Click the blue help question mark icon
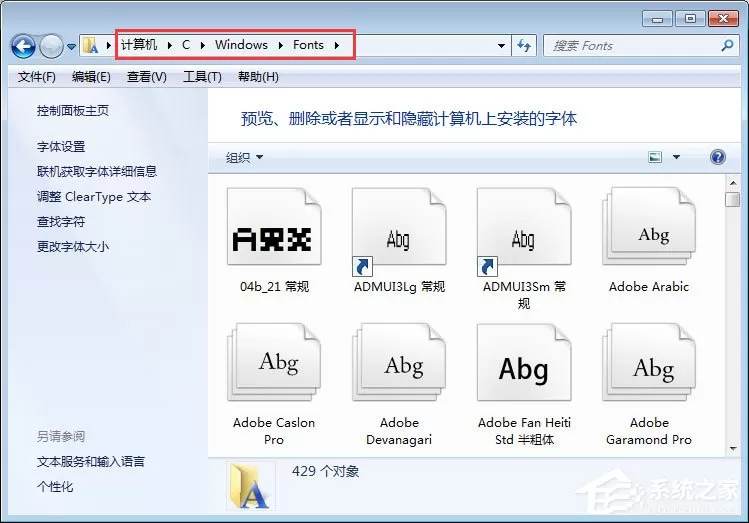 pyautogui.click(x=717, y=157)
